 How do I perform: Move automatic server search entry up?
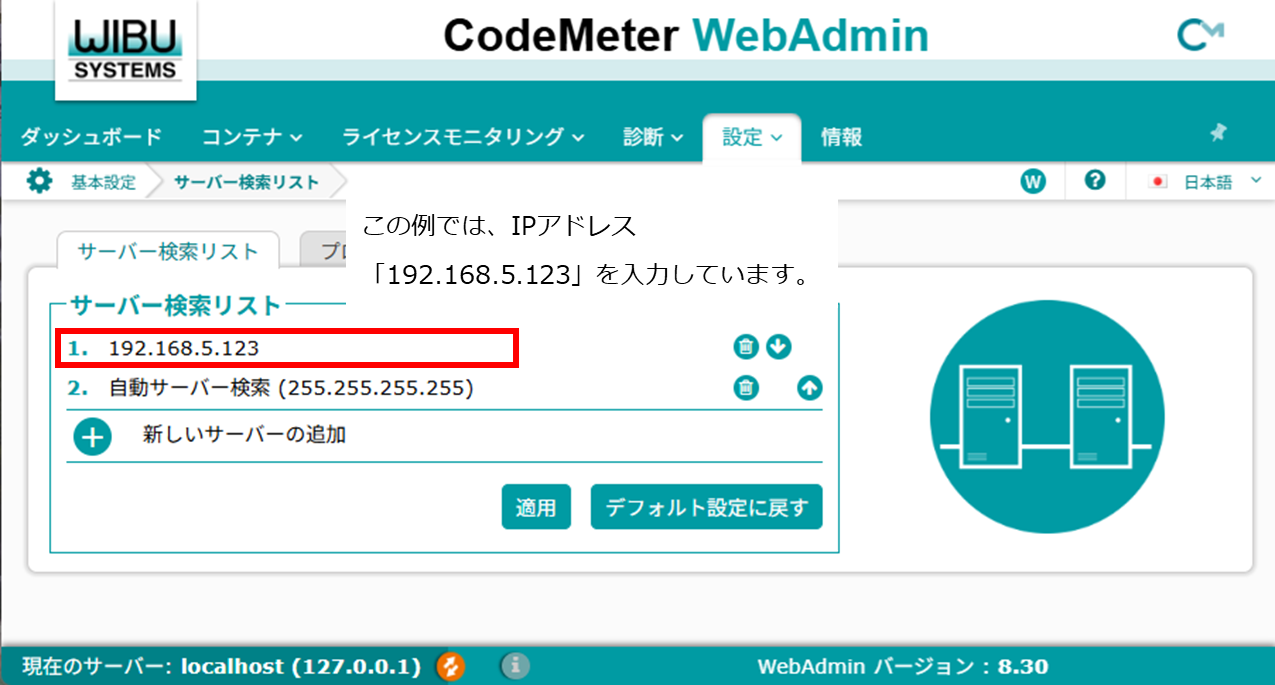coord(809,388)
